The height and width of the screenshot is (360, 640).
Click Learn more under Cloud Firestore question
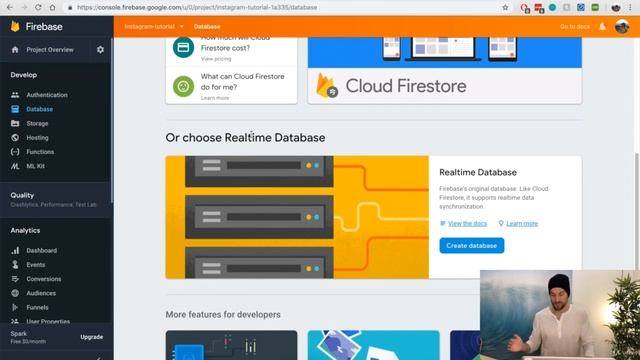click(x=215, y=98)
